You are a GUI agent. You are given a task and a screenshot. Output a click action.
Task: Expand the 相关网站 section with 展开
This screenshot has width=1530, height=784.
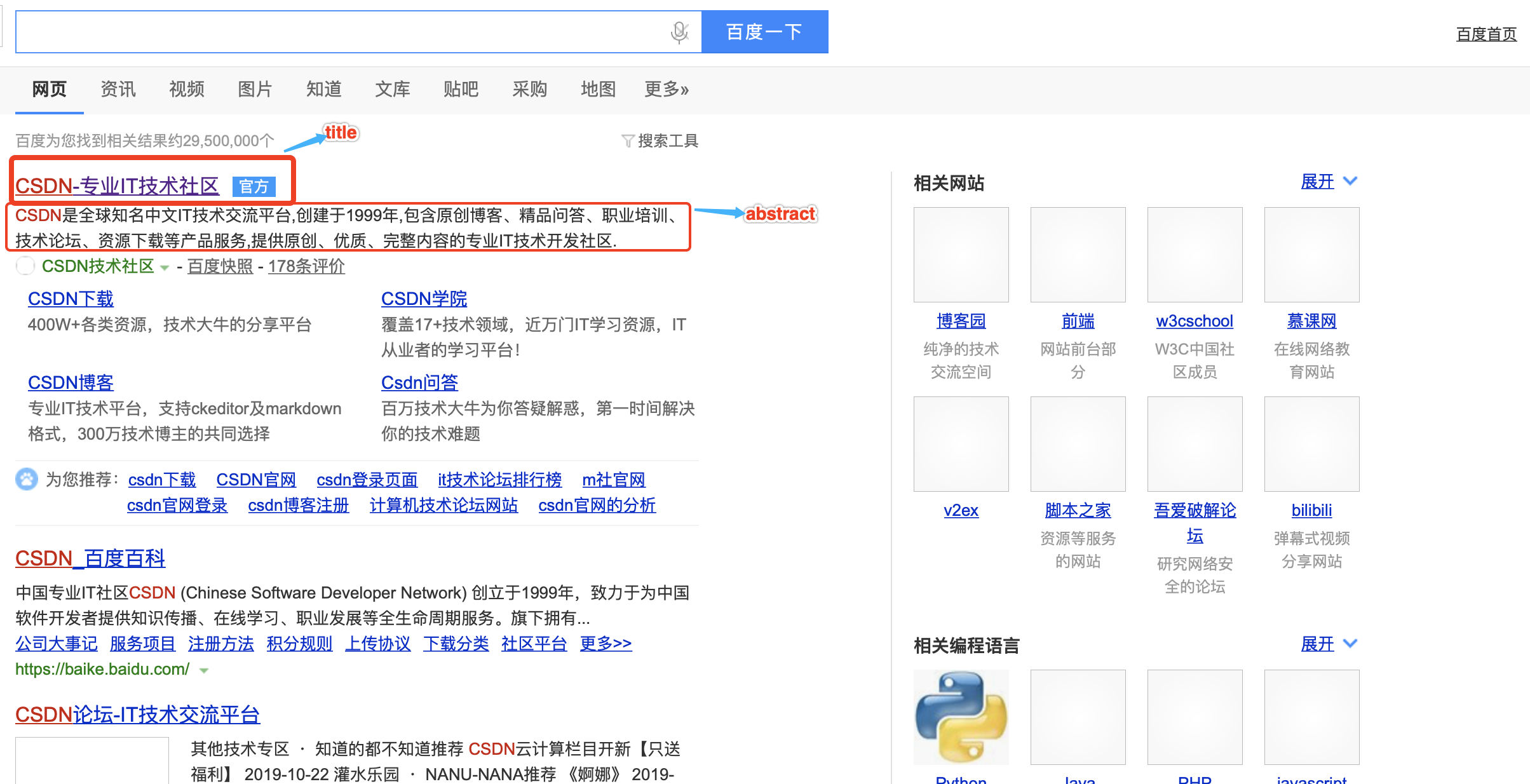click(x=1329, y=182)
